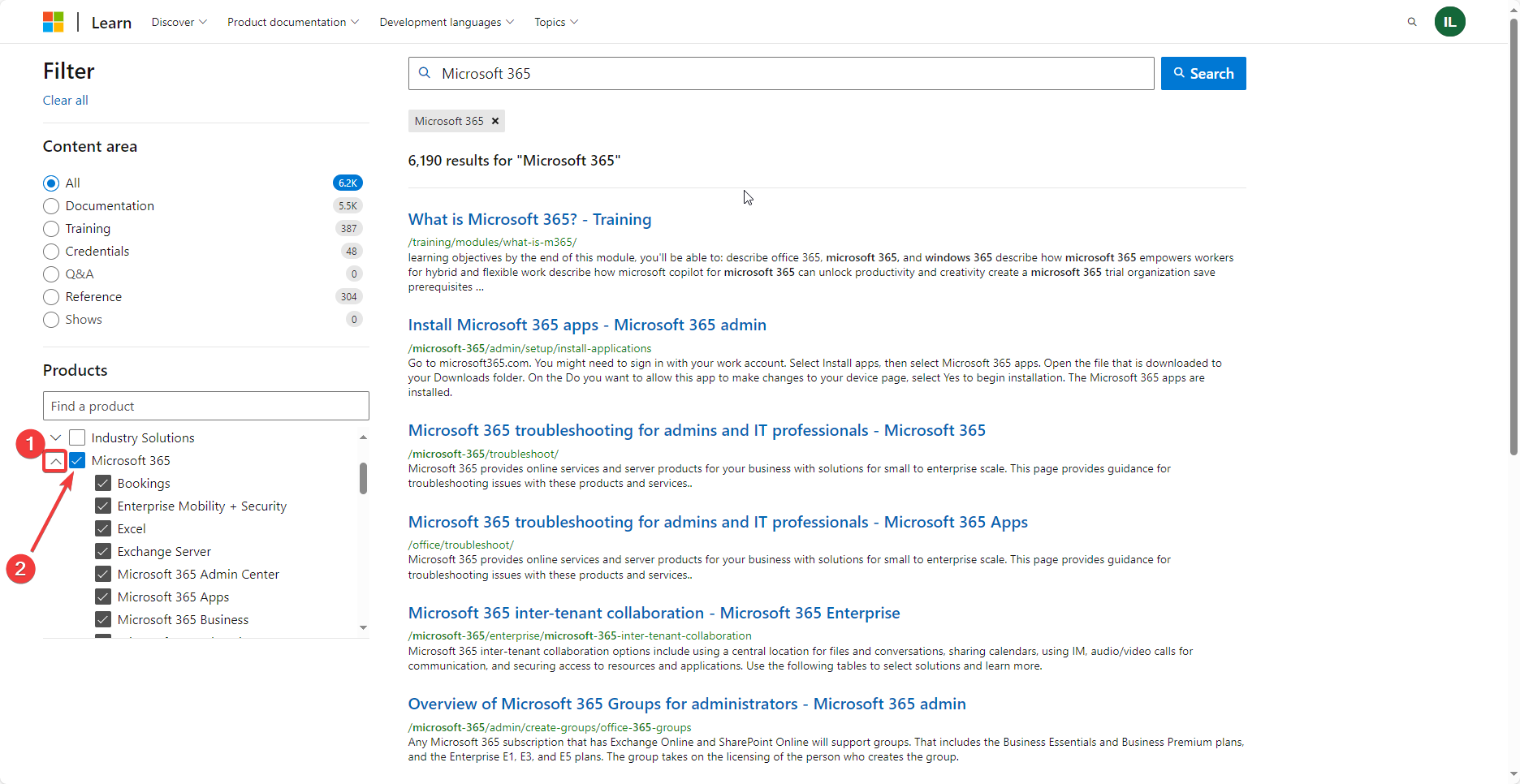
Task: Click the products list scrollbar thumb
Action: [363, 478]
